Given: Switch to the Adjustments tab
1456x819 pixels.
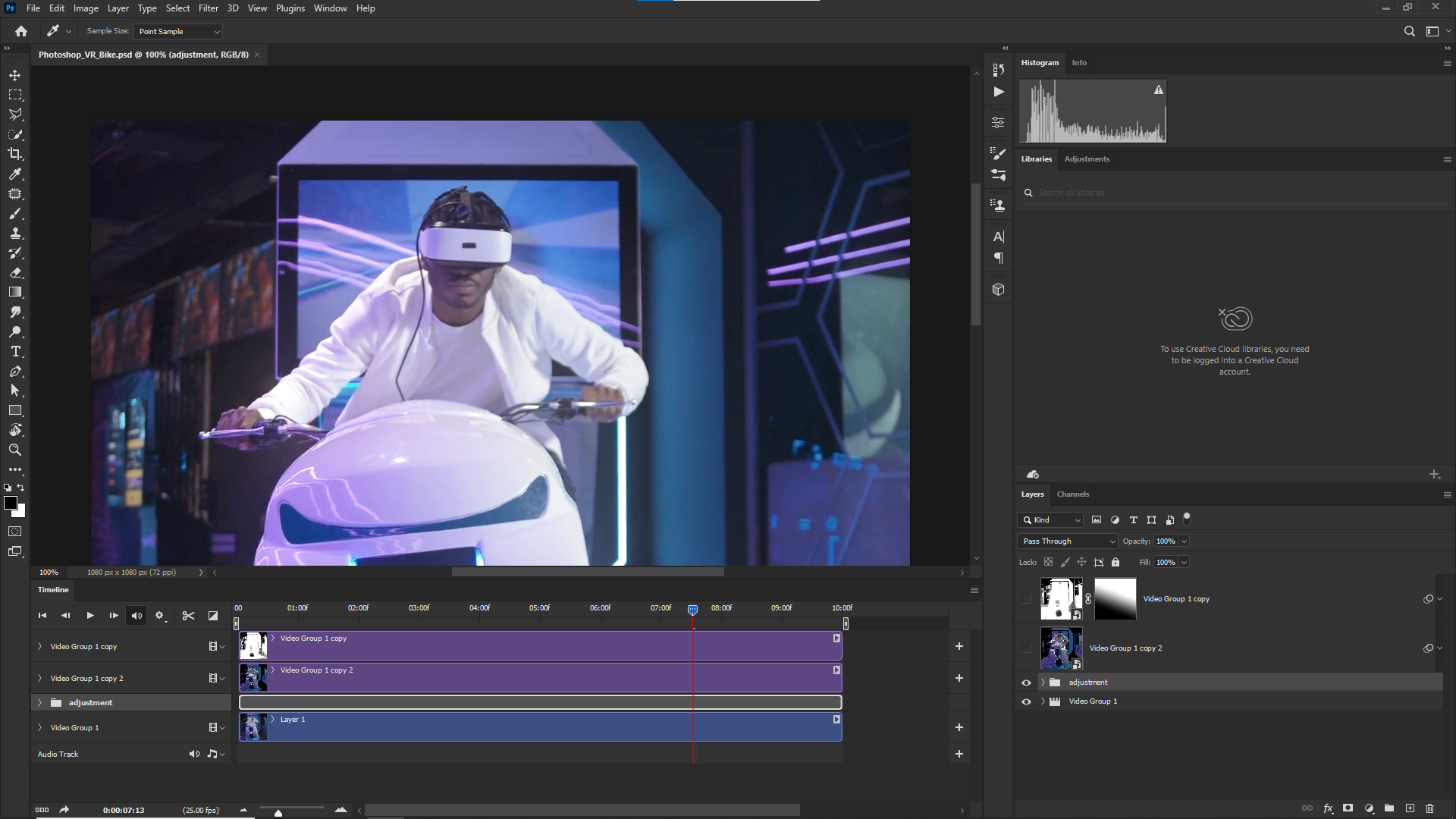Looking at the screenshot, I should [1086, 159].
